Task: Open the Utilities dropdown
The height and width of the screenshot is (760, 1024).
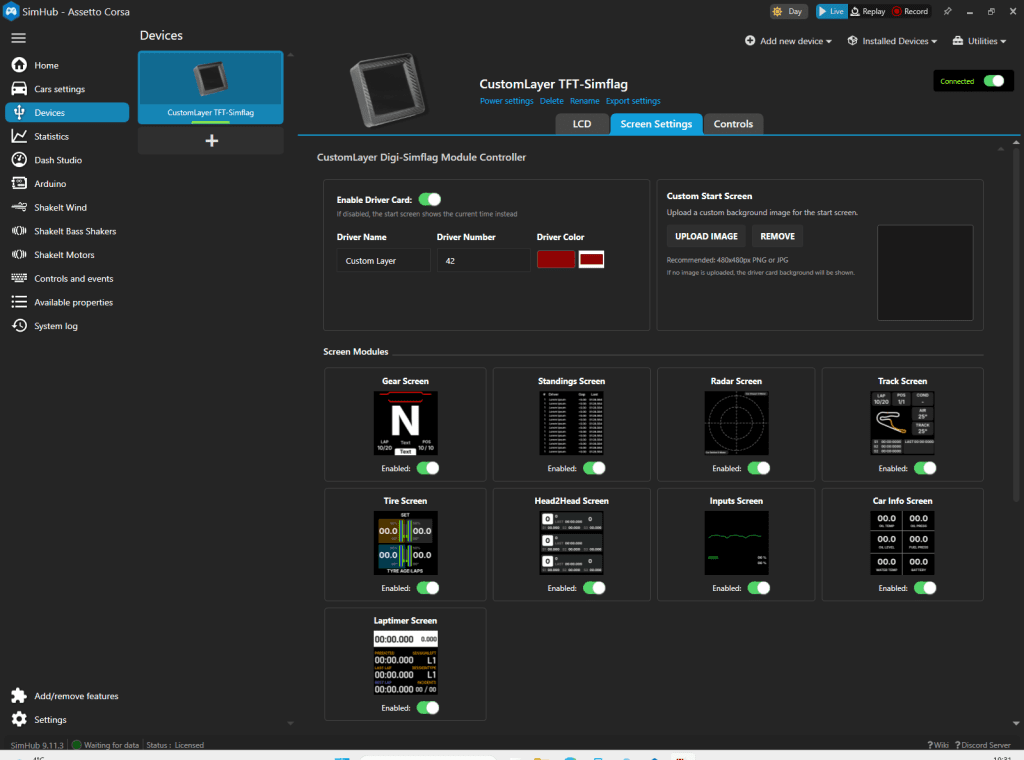Action: [x=978, y=41]
